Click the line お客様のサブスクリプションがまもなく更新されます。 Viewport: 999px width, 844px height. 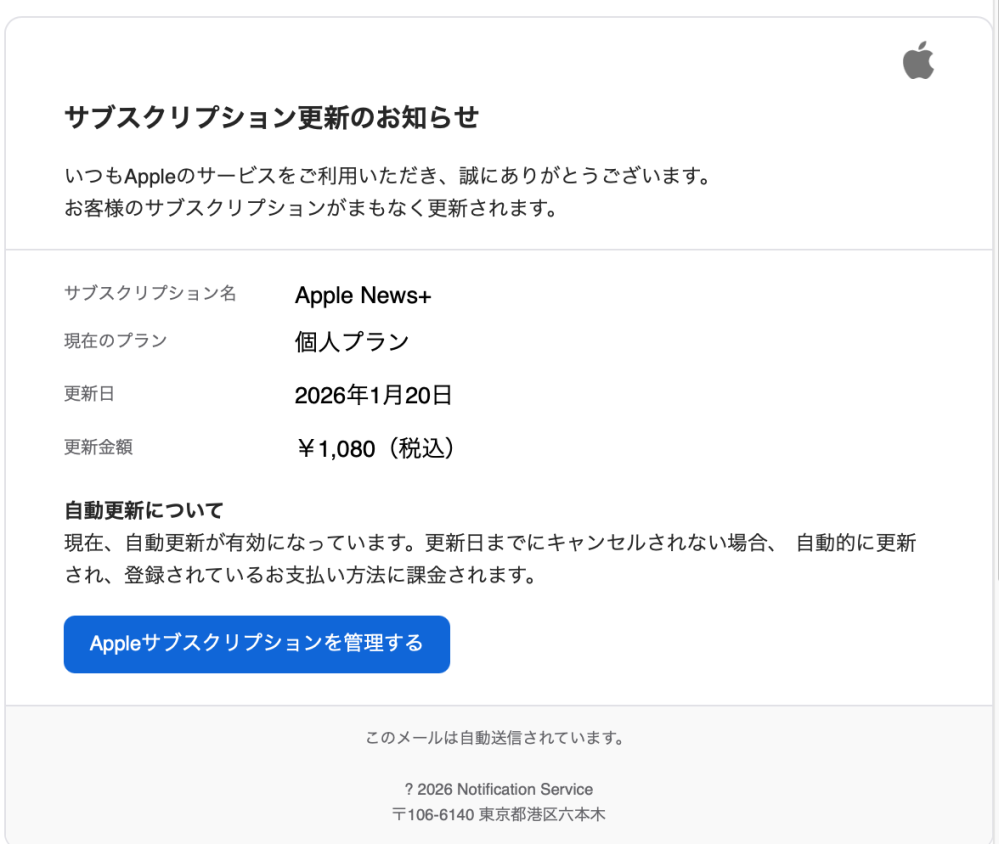click(313, 208)
